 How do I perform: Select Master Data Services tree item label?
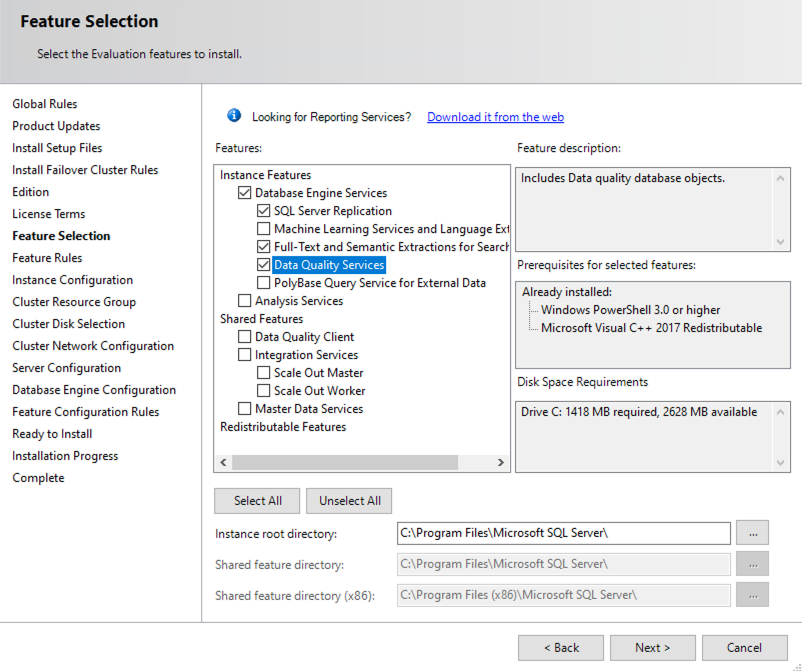[309, 409]
